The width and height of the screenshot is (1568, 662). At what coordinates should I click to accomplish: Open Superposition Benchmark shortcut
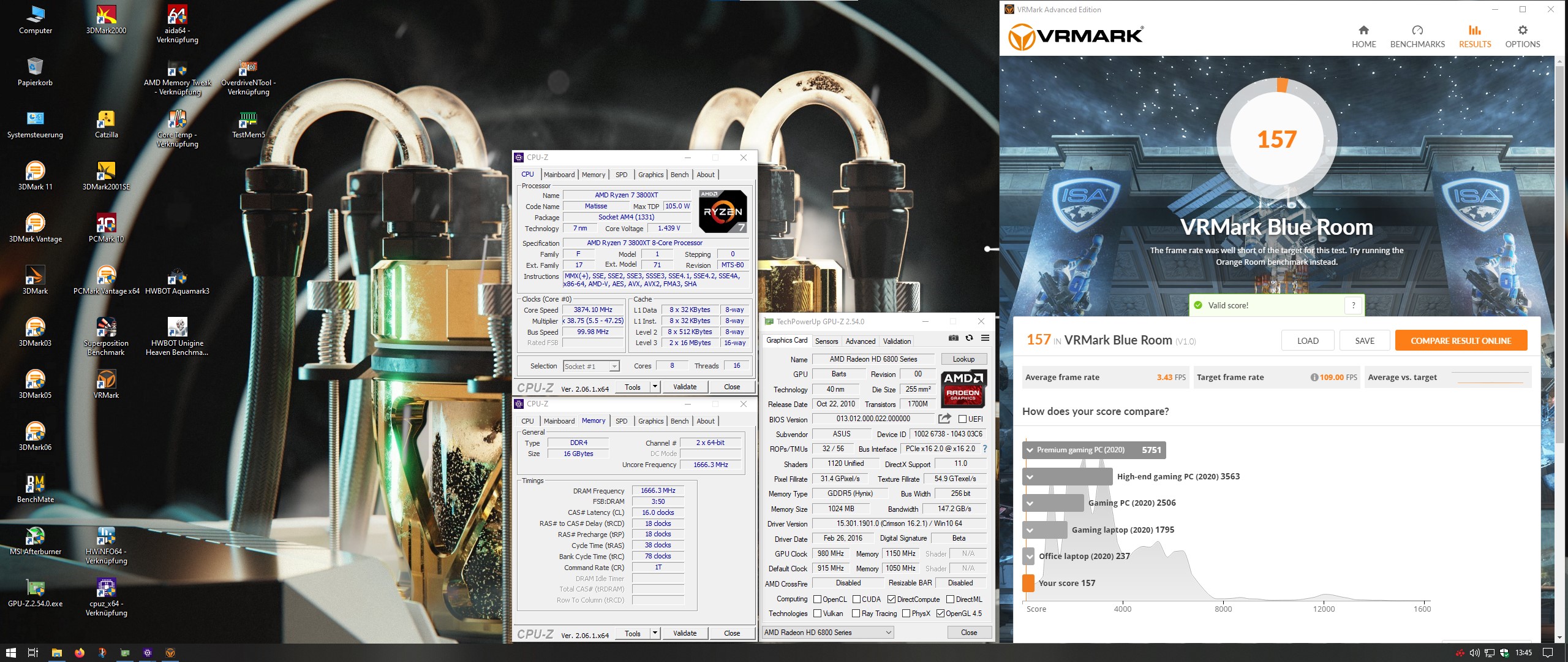pos(106,337)
